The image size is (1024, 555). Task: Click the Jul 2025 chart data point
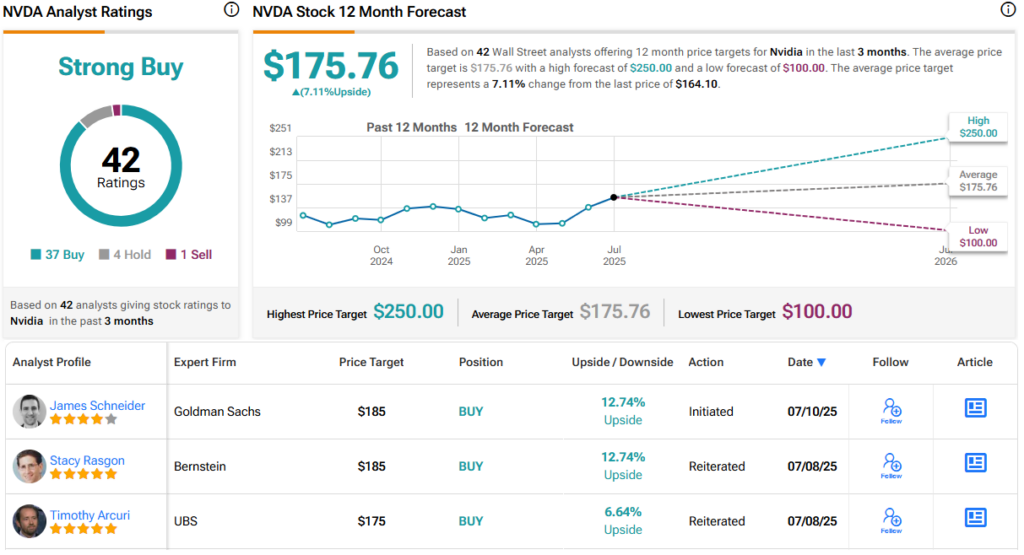(x=613, y=197)
